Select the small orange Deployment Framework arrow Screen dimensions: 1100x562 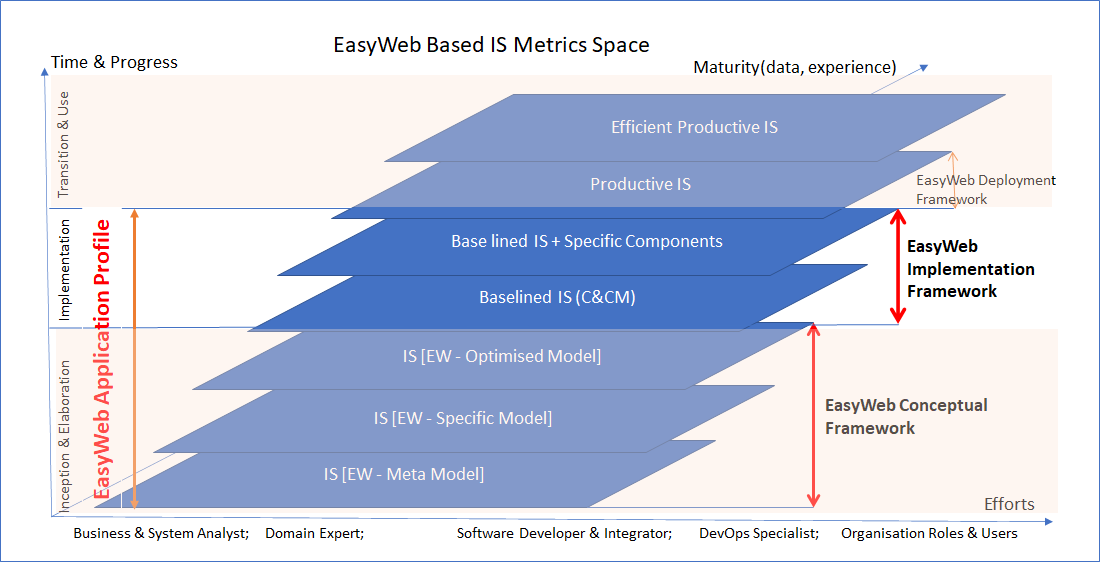coord(952,179)
